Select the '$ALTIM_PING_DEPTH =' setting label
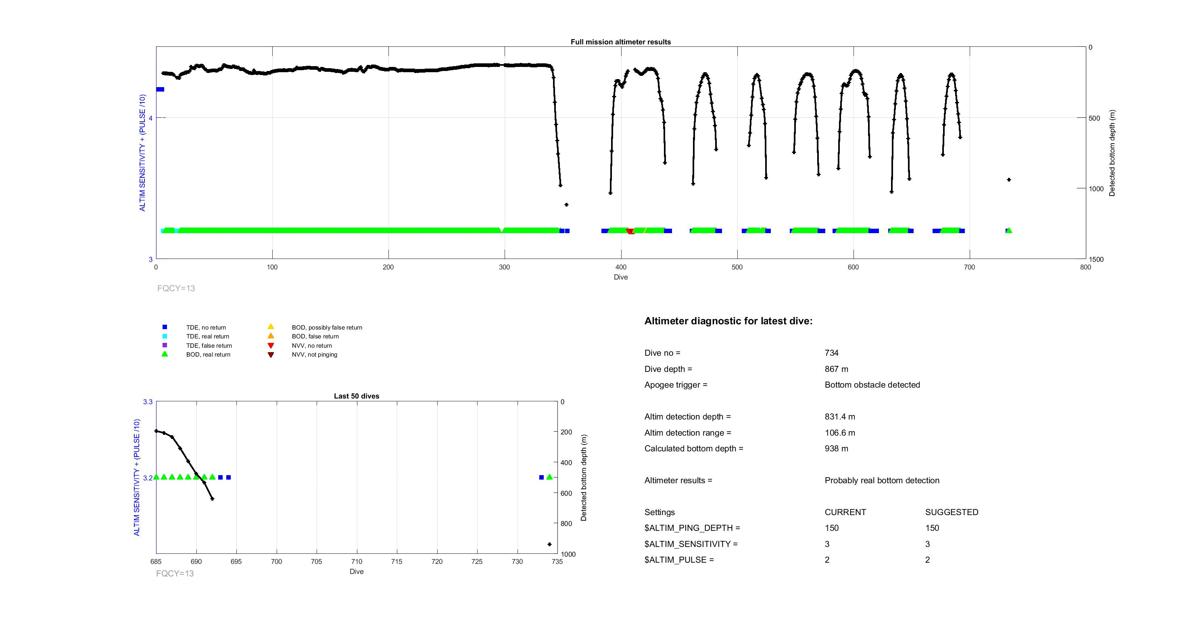 click(x=692, y=528)
